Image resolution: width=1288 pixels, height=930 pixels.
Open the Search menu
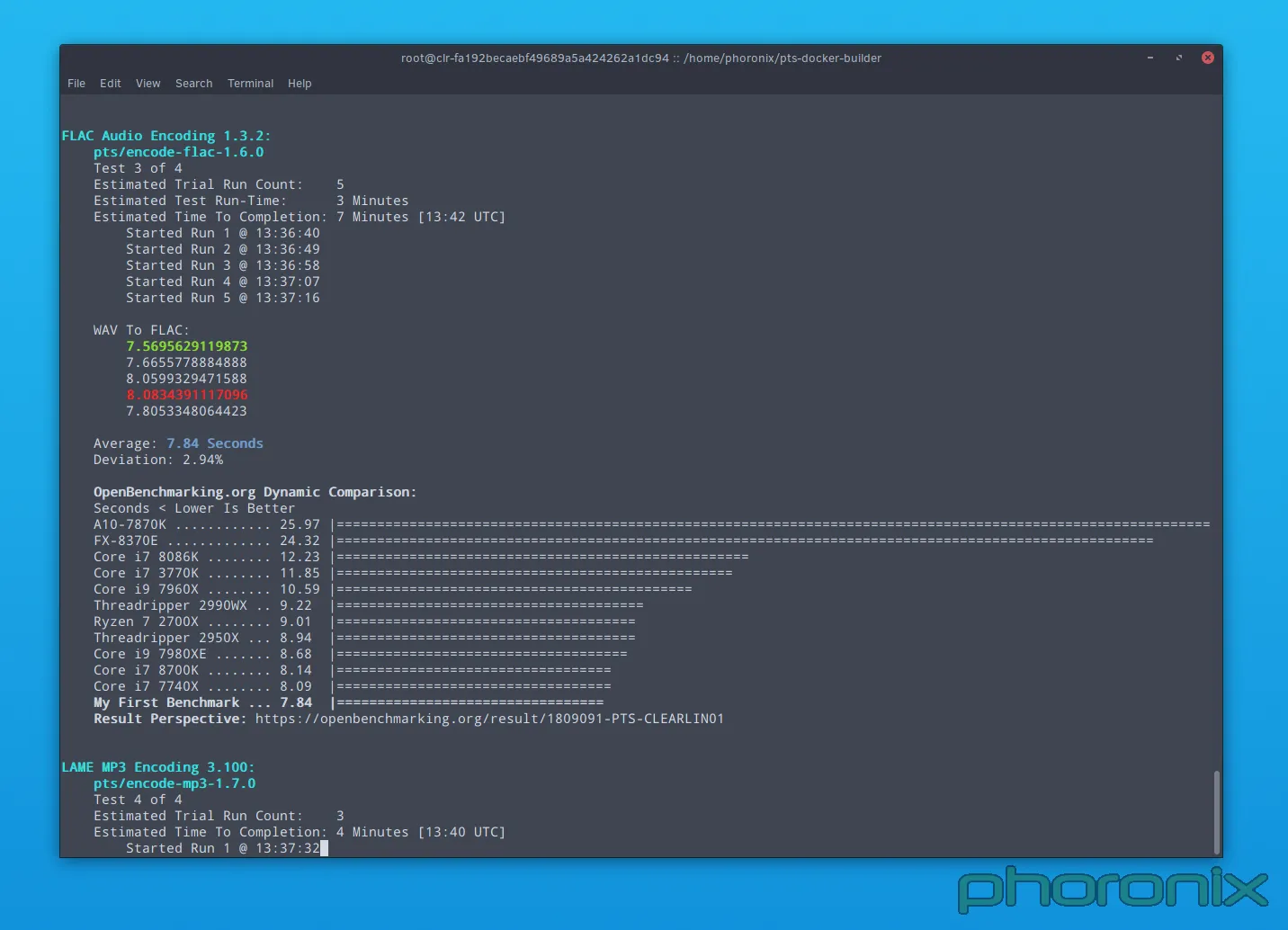(194, 84)
